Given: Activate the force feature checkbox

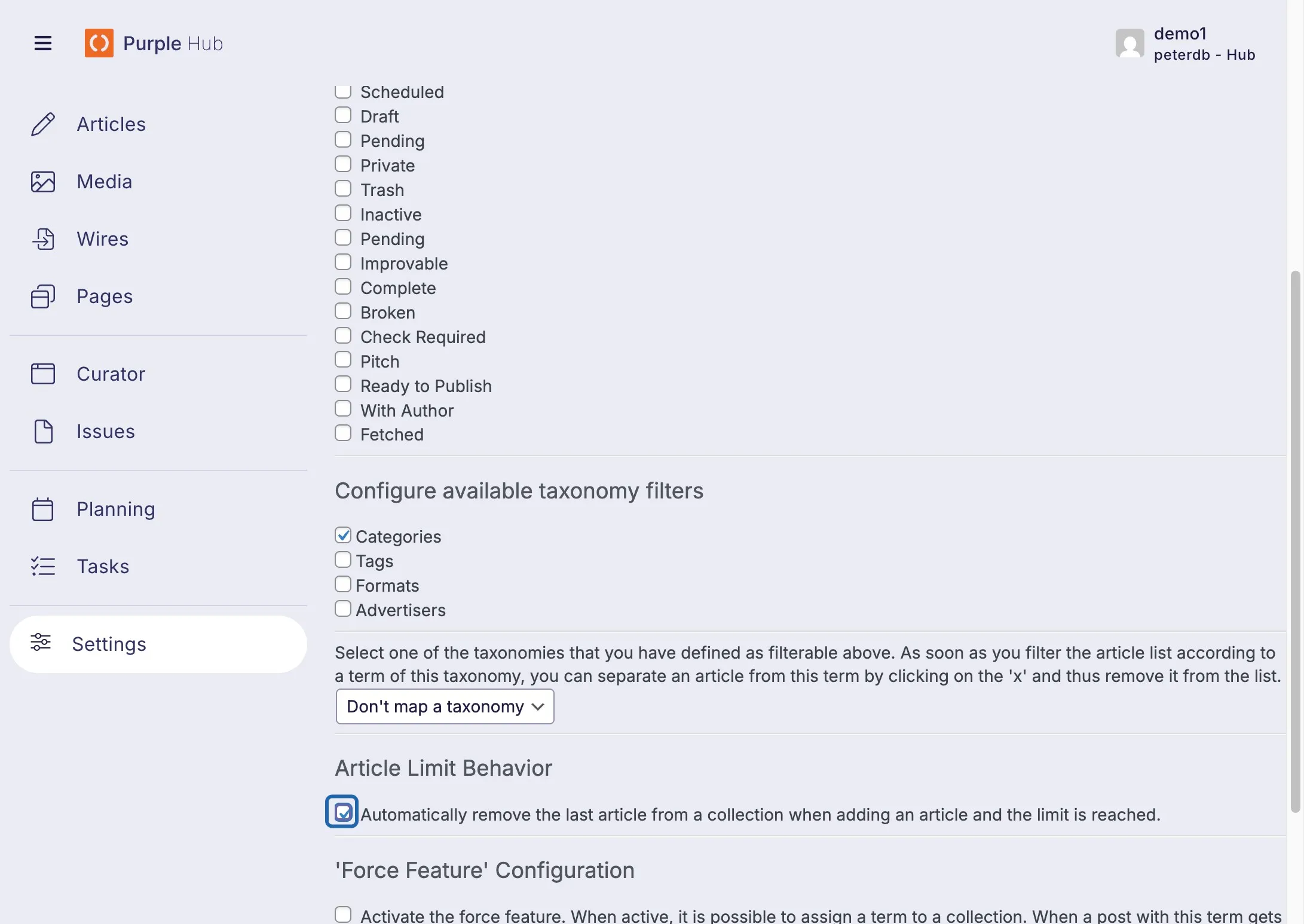Looking at the screenshot, I should 343,914.
